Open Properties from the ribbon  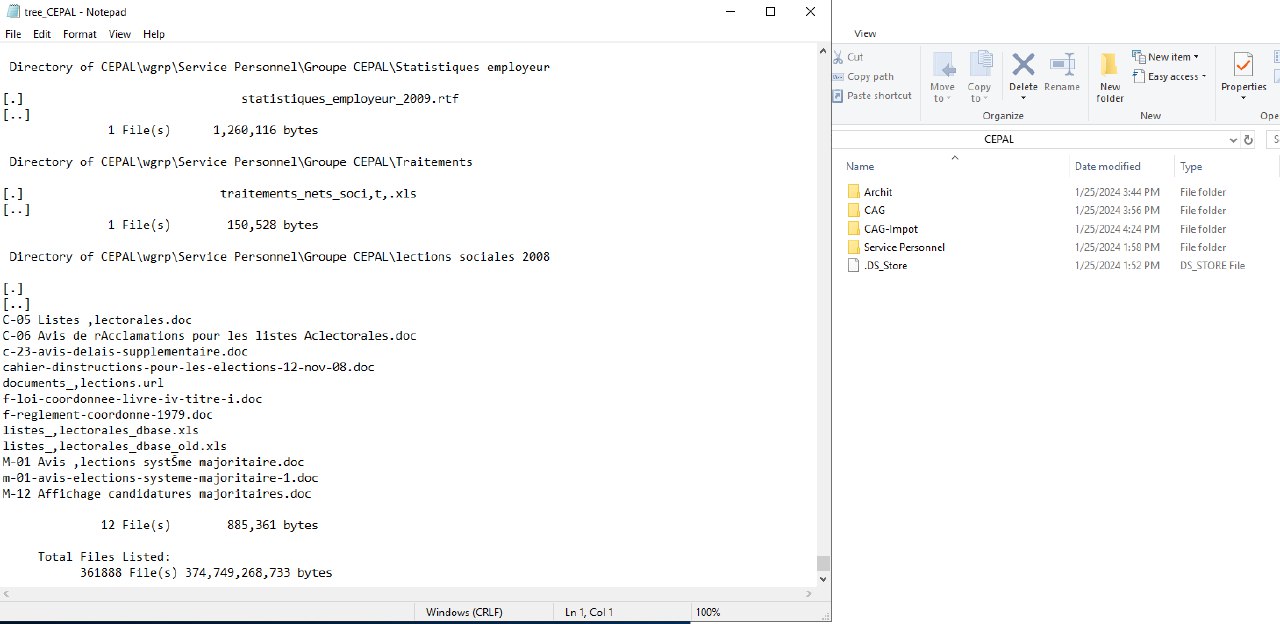(x=1243, y=74)
